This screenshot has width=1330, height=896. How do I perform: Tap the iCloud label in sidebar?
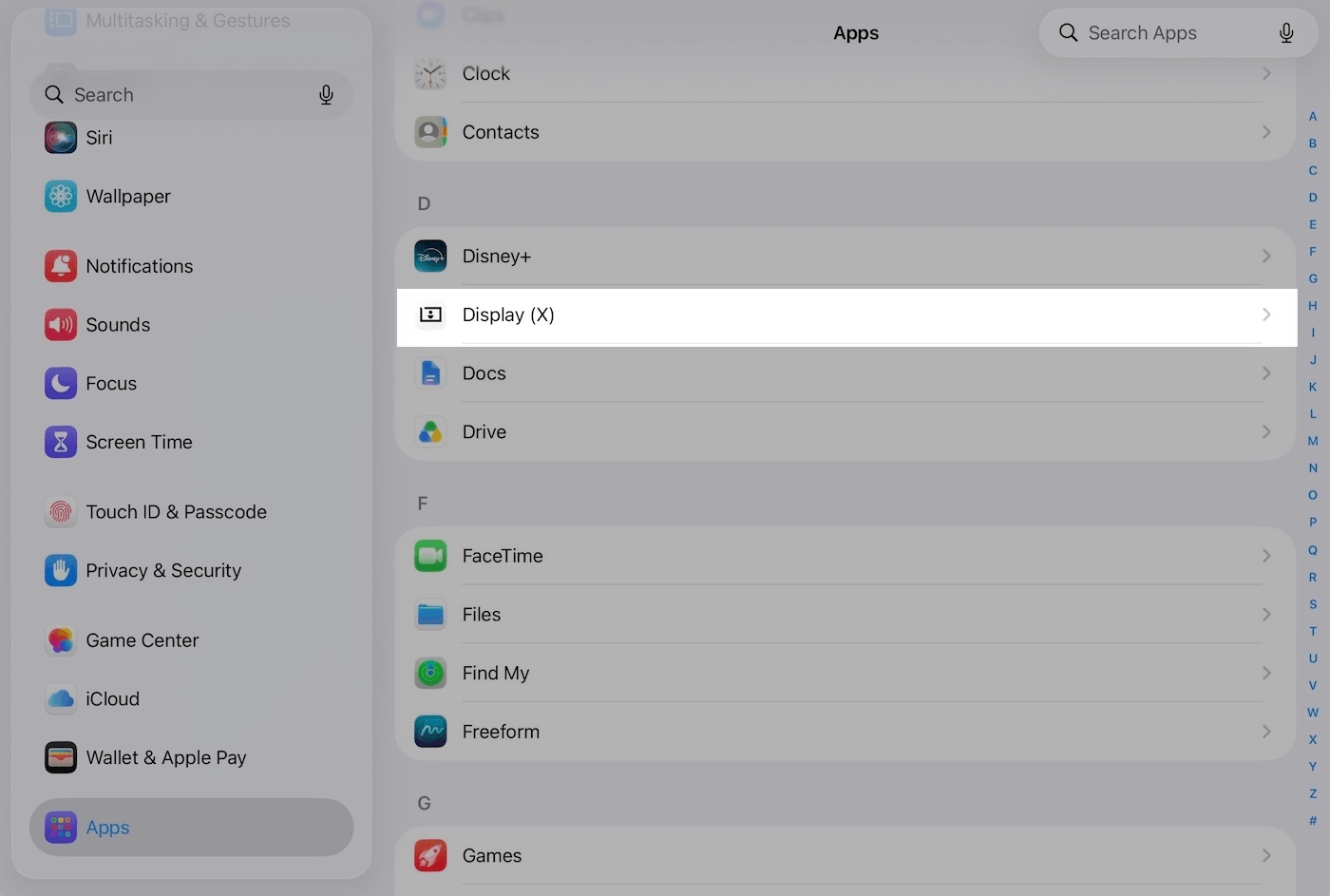click(x=113, y=699)
